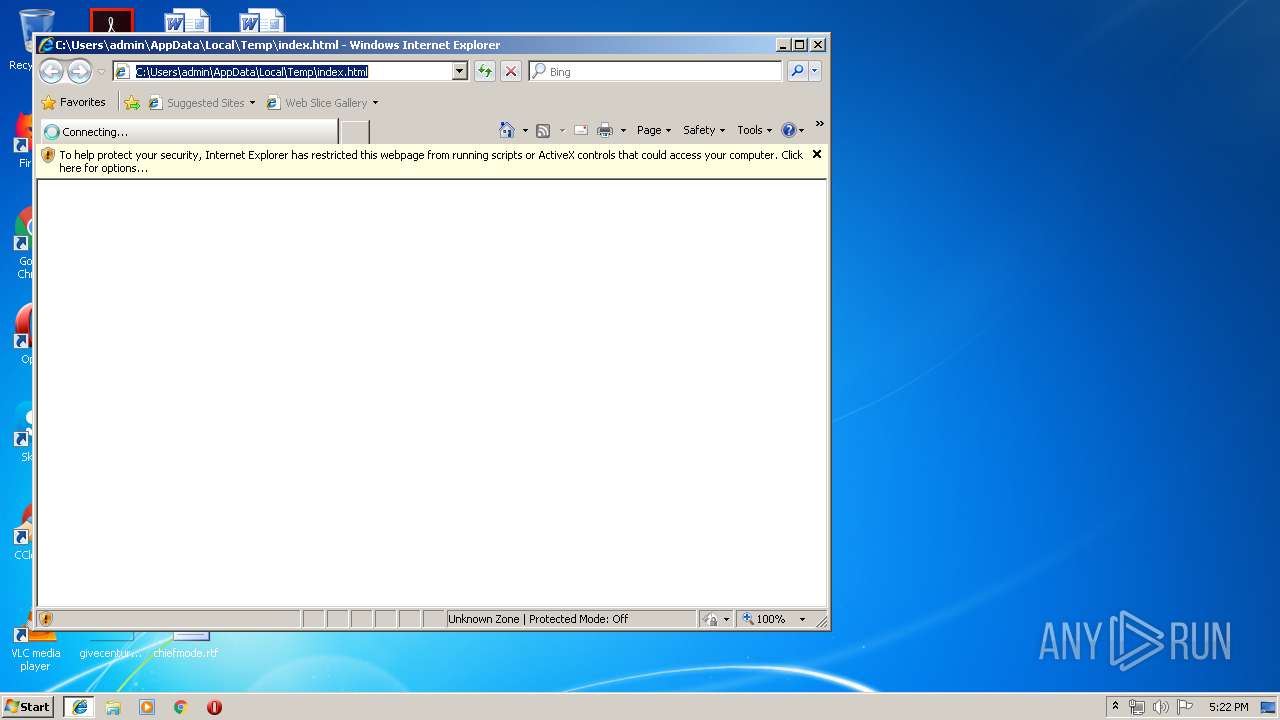The width and height of the screenshot is (1280, 720).
Task: Click the volume speaker tray icon
Action: pyautogui.click(x=1161, y=707)
